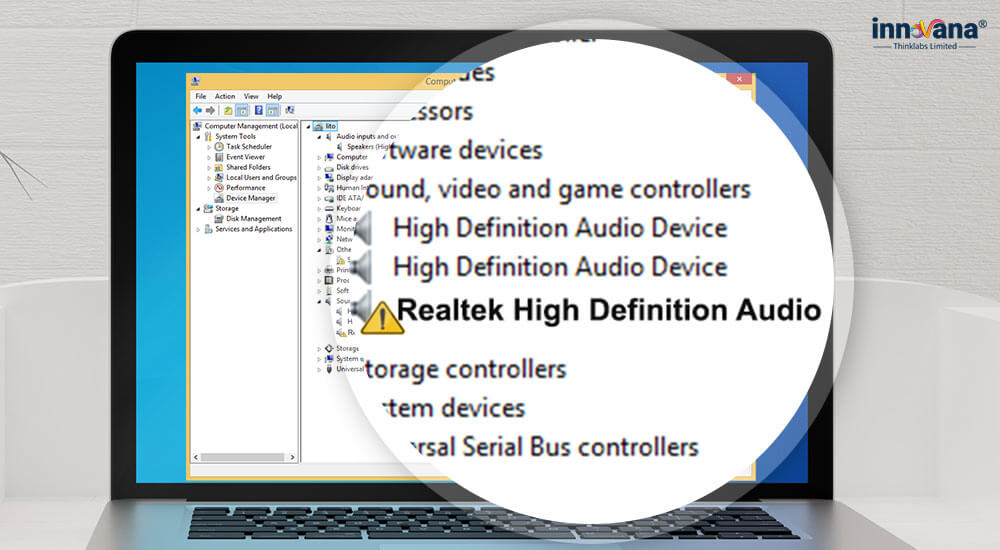Expand the IDE ATA controllers category
This screenshot has height=550, width=1000.
point(320,198)
